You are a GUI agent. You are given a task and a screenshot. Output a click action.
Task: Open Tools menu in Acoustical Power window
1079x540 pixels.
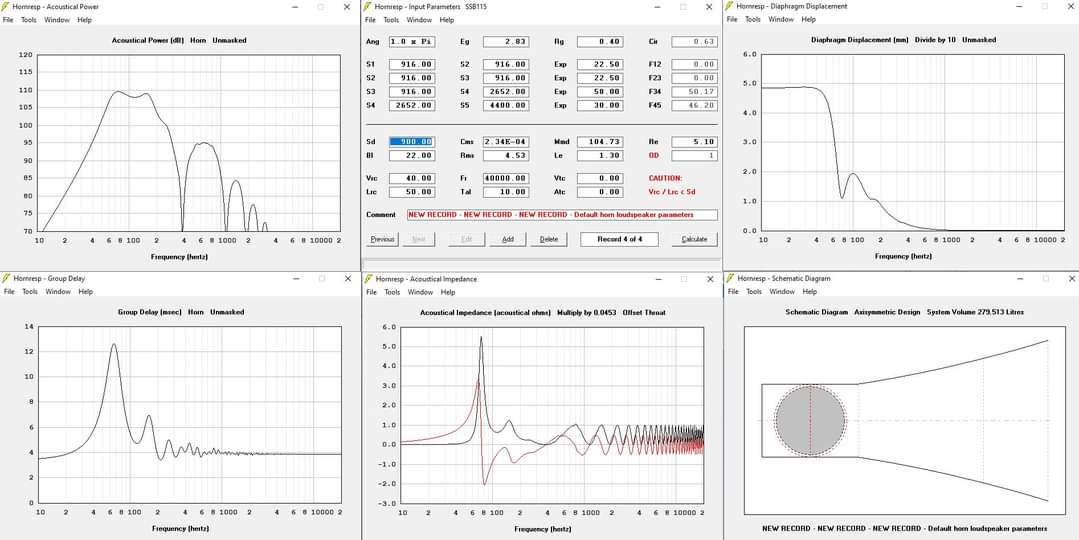pos(29,20)
